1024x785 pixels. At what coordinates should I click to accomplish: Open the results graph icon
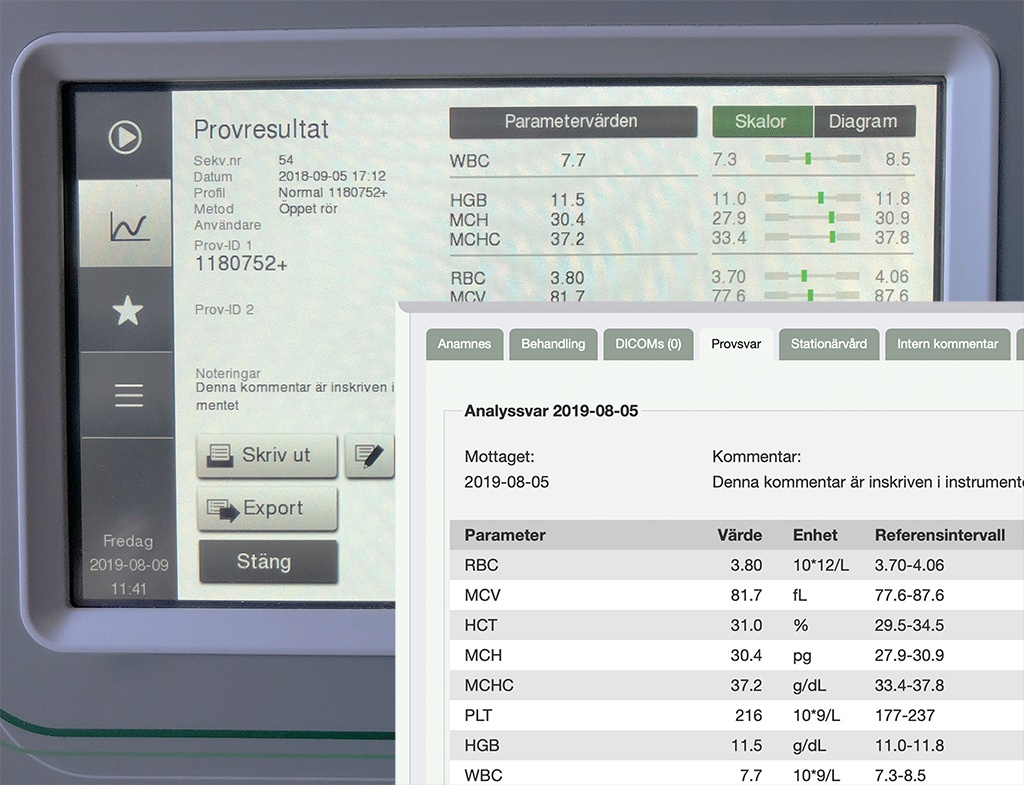[x=128, y=225]
